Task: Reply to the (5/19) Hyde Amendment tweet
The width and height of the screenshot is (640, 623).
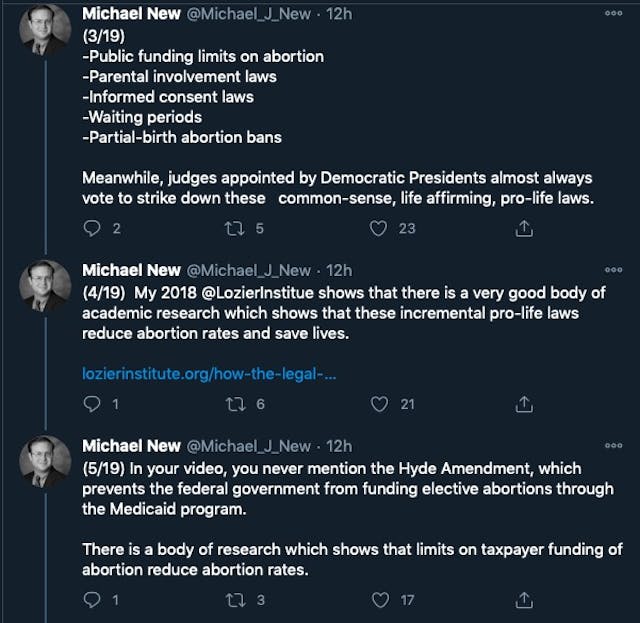Action: pos(92,600)
